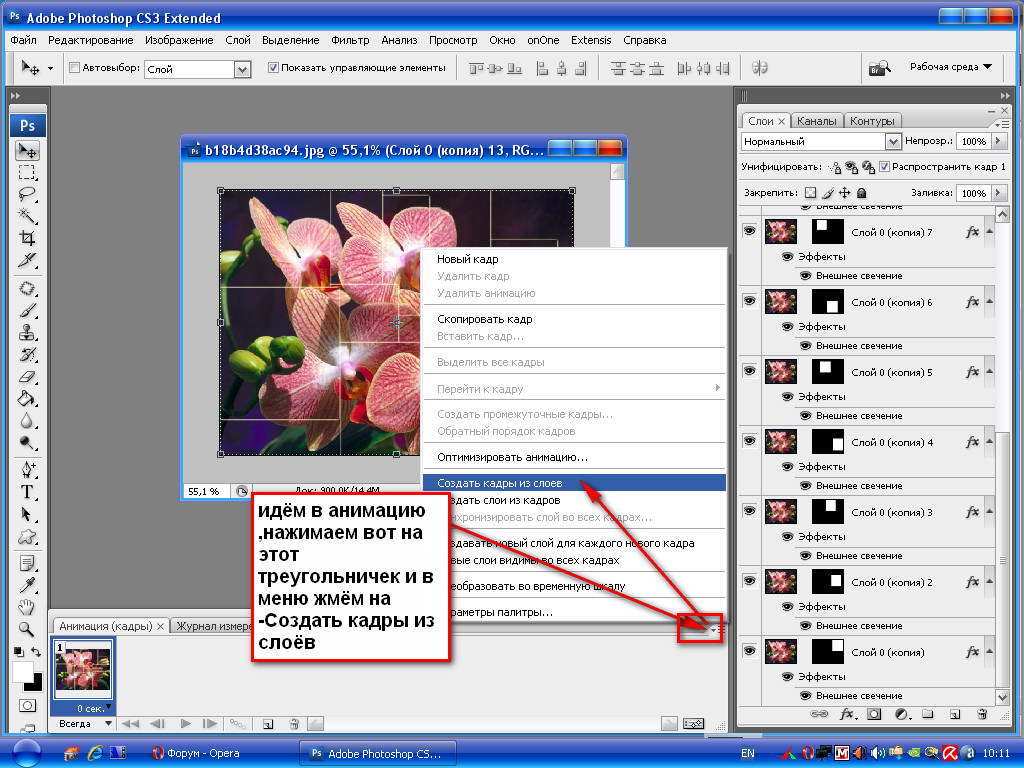Select the Notes tool
Image resolution: width=1024 pixels, height=768 pixels.
pyautogui.click(x=27, y=563)
